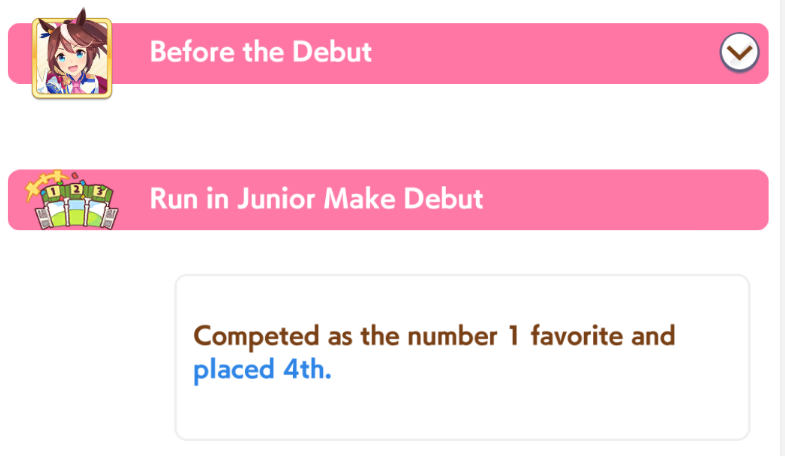Click the golden stars on the gate icon
This screenshot has width=785, height=456.
point(46,182)
